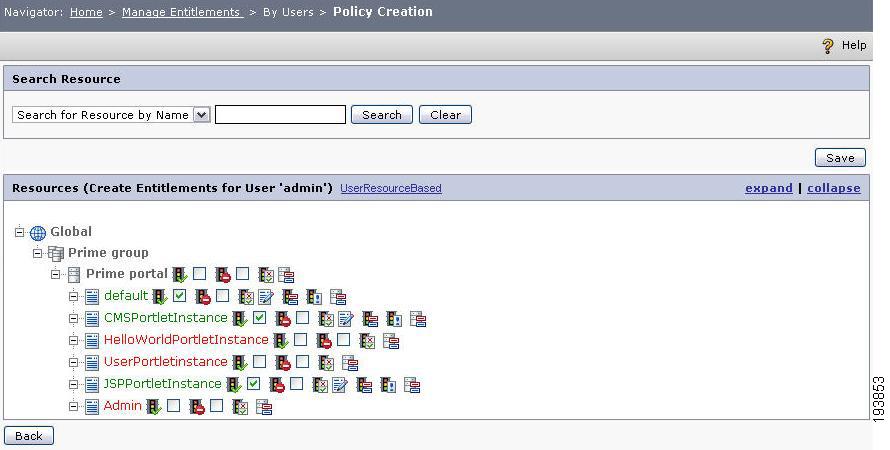Click server icon with red-blue bars in Admin row
Screen dimensions: 890x450
[264, 407]
